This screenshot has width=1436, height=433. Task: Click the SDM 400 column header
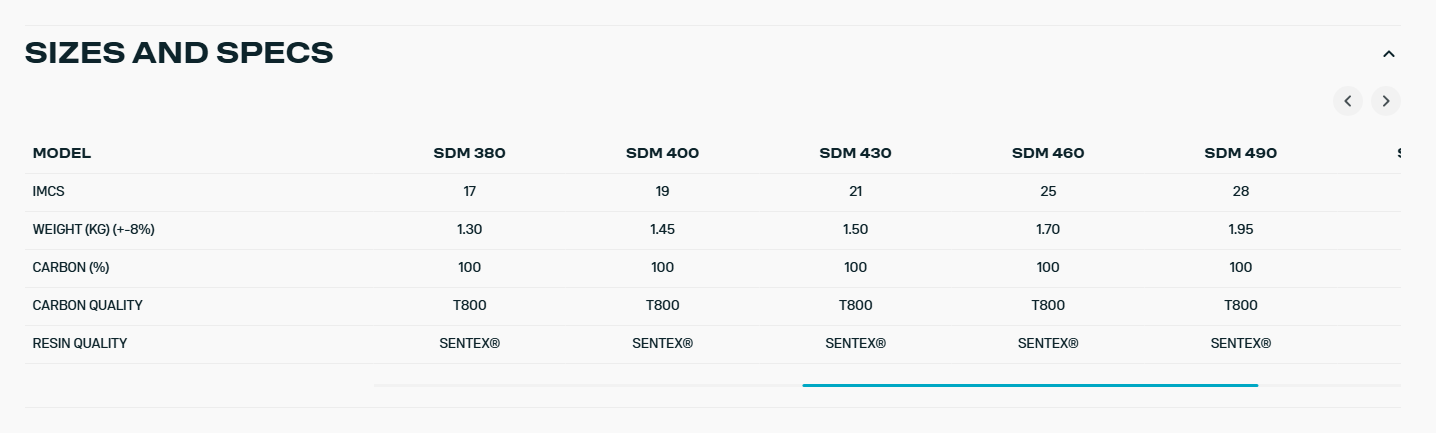click(662, 154)
